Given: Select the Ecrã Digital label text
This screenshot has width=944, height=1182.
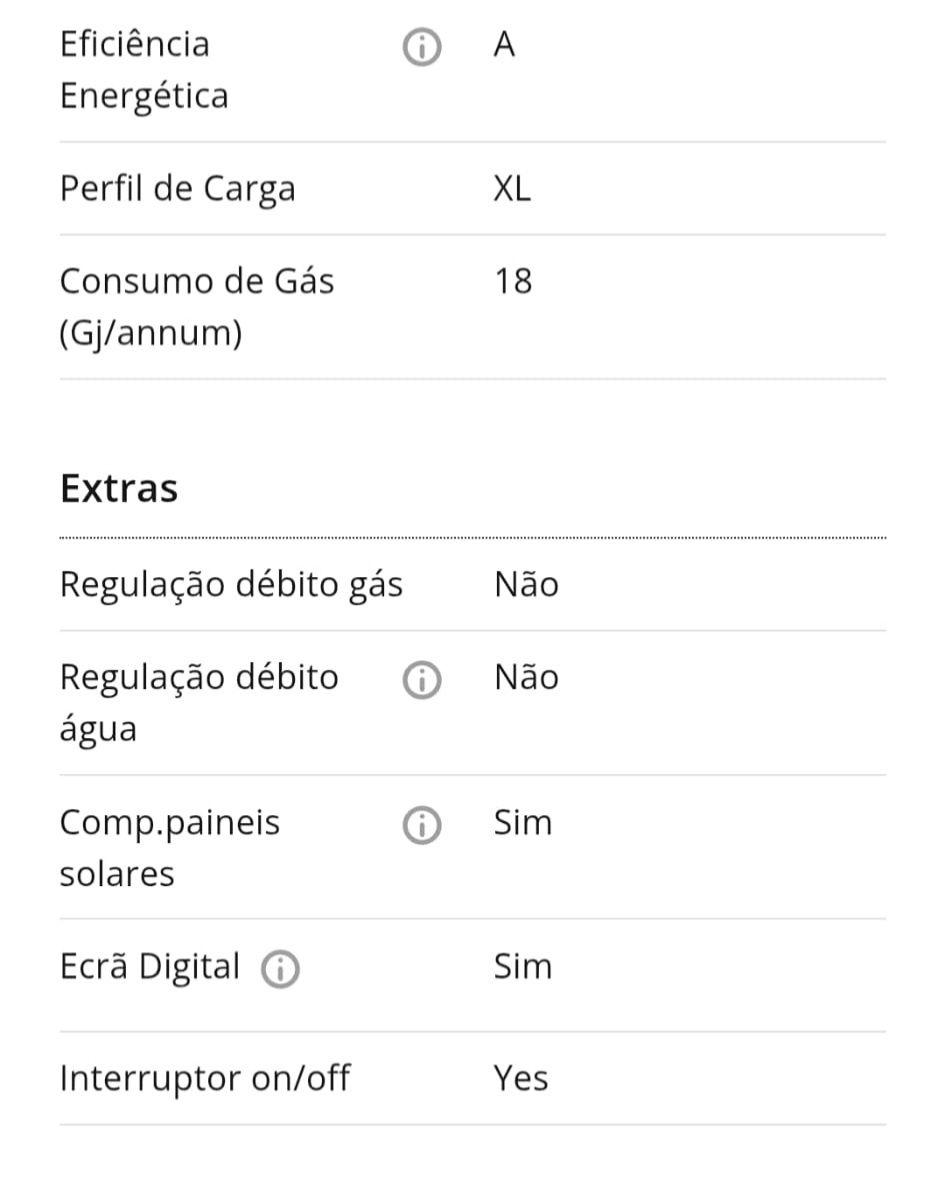Looking at the screenshot, I should (150, 967).
